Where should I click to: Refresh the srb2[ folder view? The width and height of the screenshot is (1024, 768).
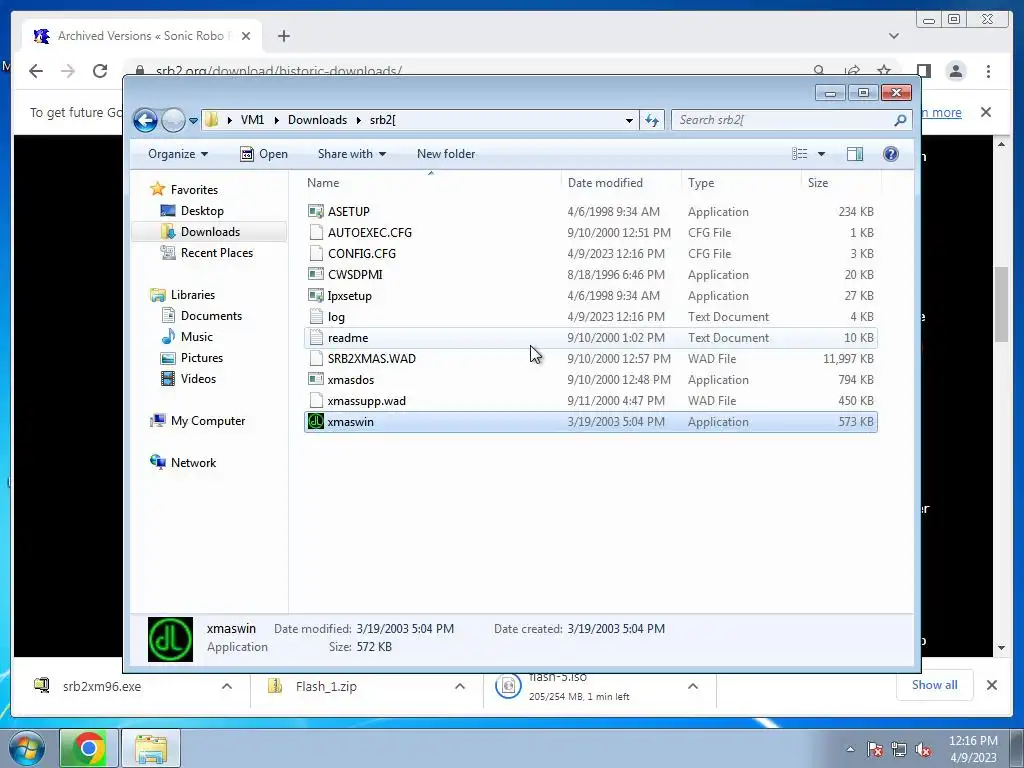click(x=652, y=120)
